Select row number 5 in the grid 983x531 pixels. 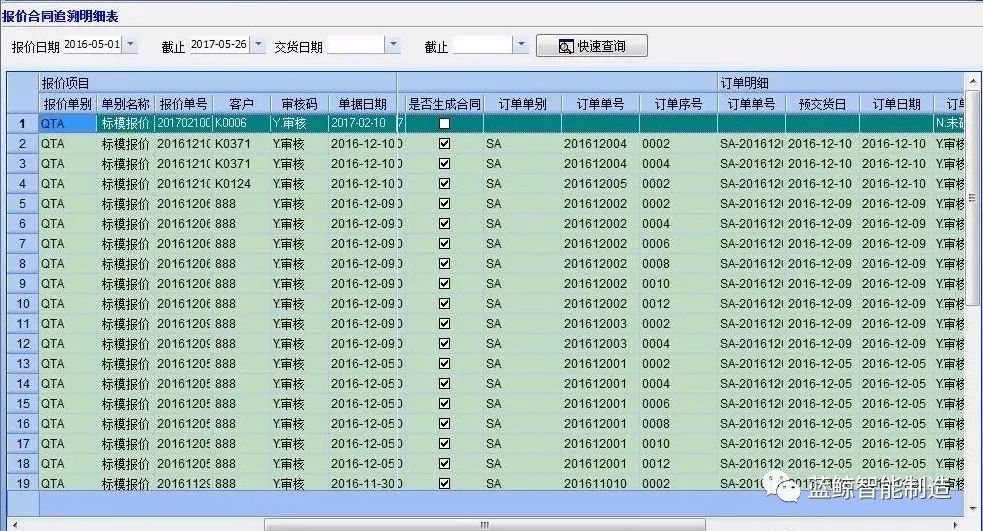click(22, 204)
